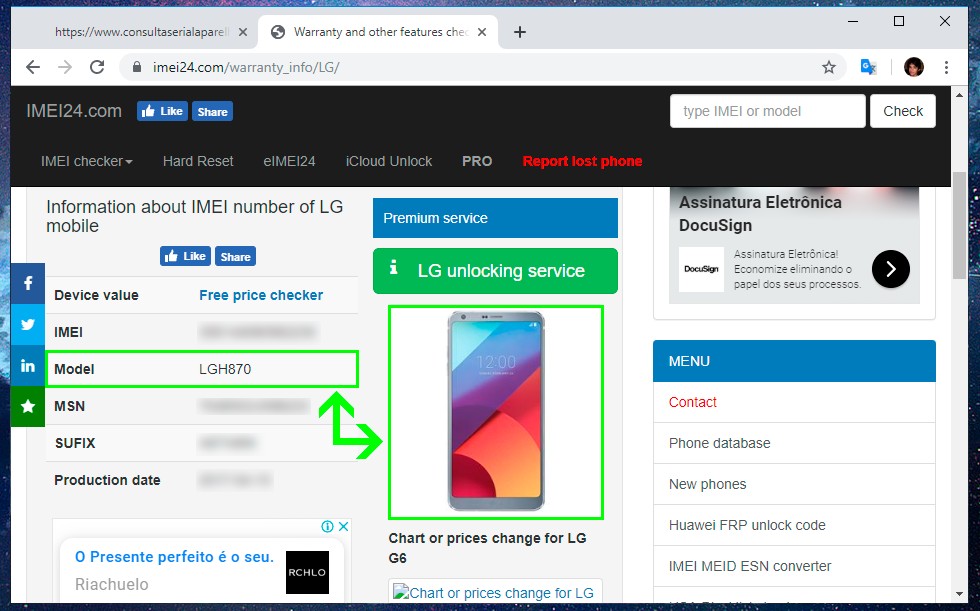
Task: Click the Check button
Action: tap(902, 111)
